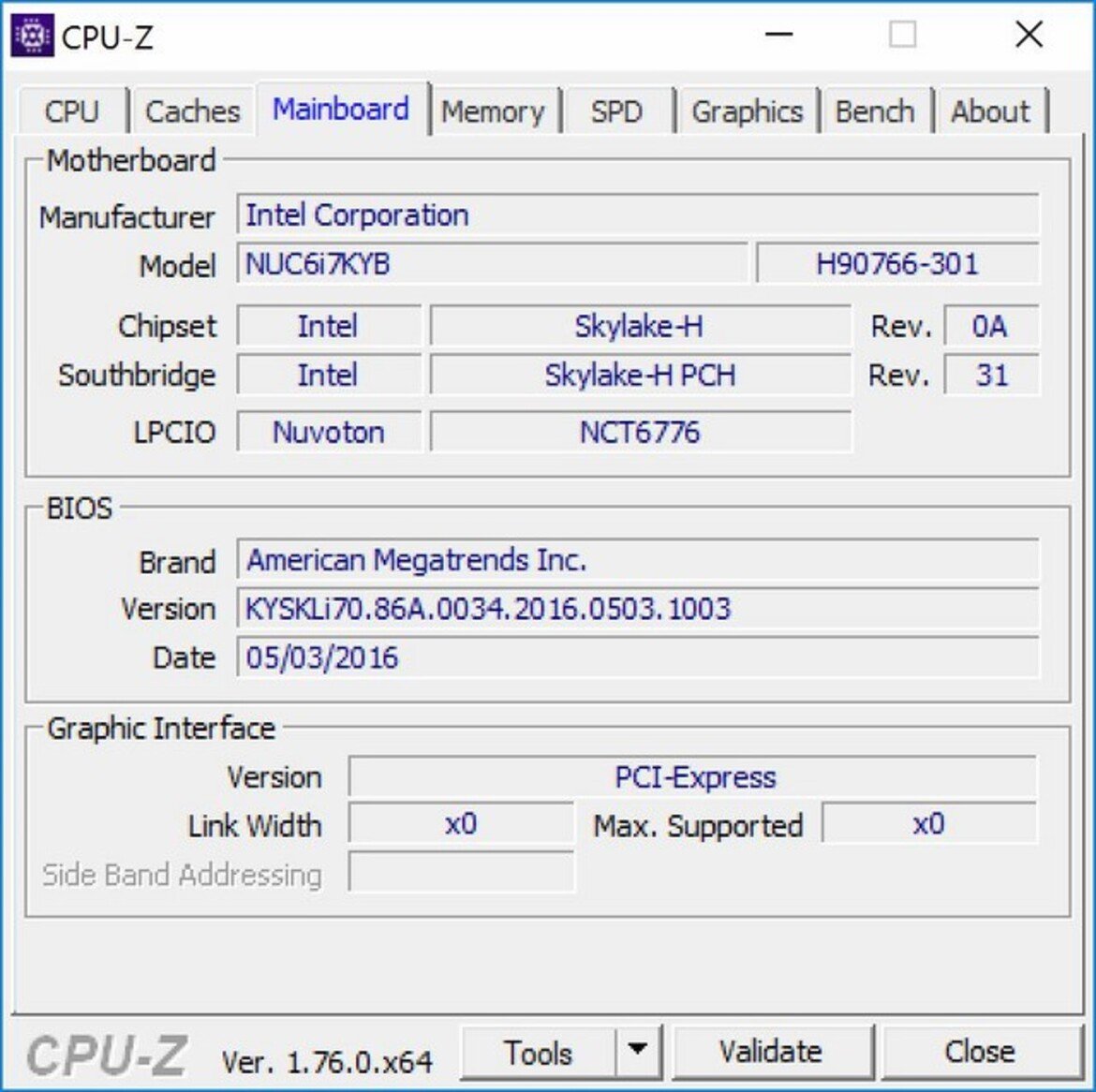Close the window with the X button
This screenshot has height=1092, width=1096.
click(1029, 35)
